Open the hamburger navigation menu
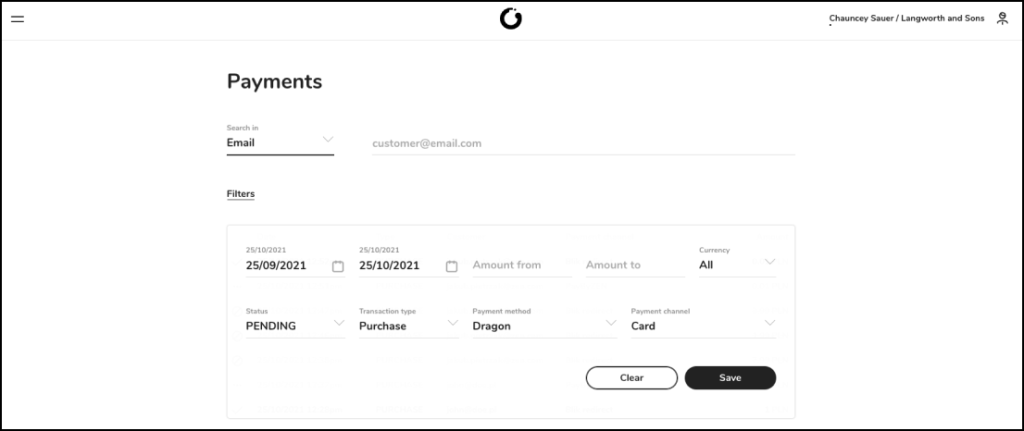The image size is (1024, 431). (18, 19)
